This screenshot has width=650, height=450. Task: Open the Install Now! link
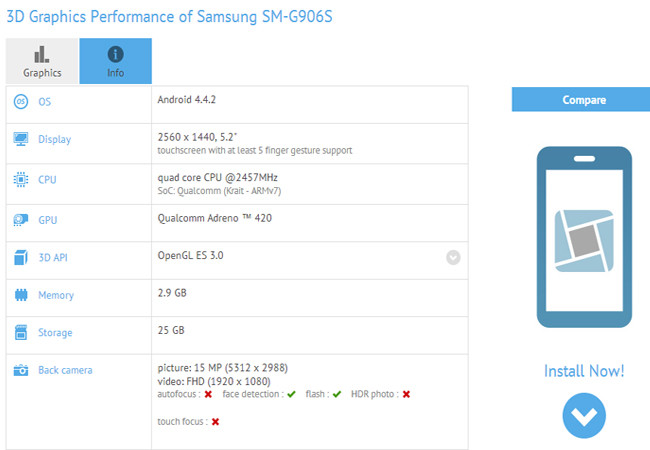click(x=584, y=371)
